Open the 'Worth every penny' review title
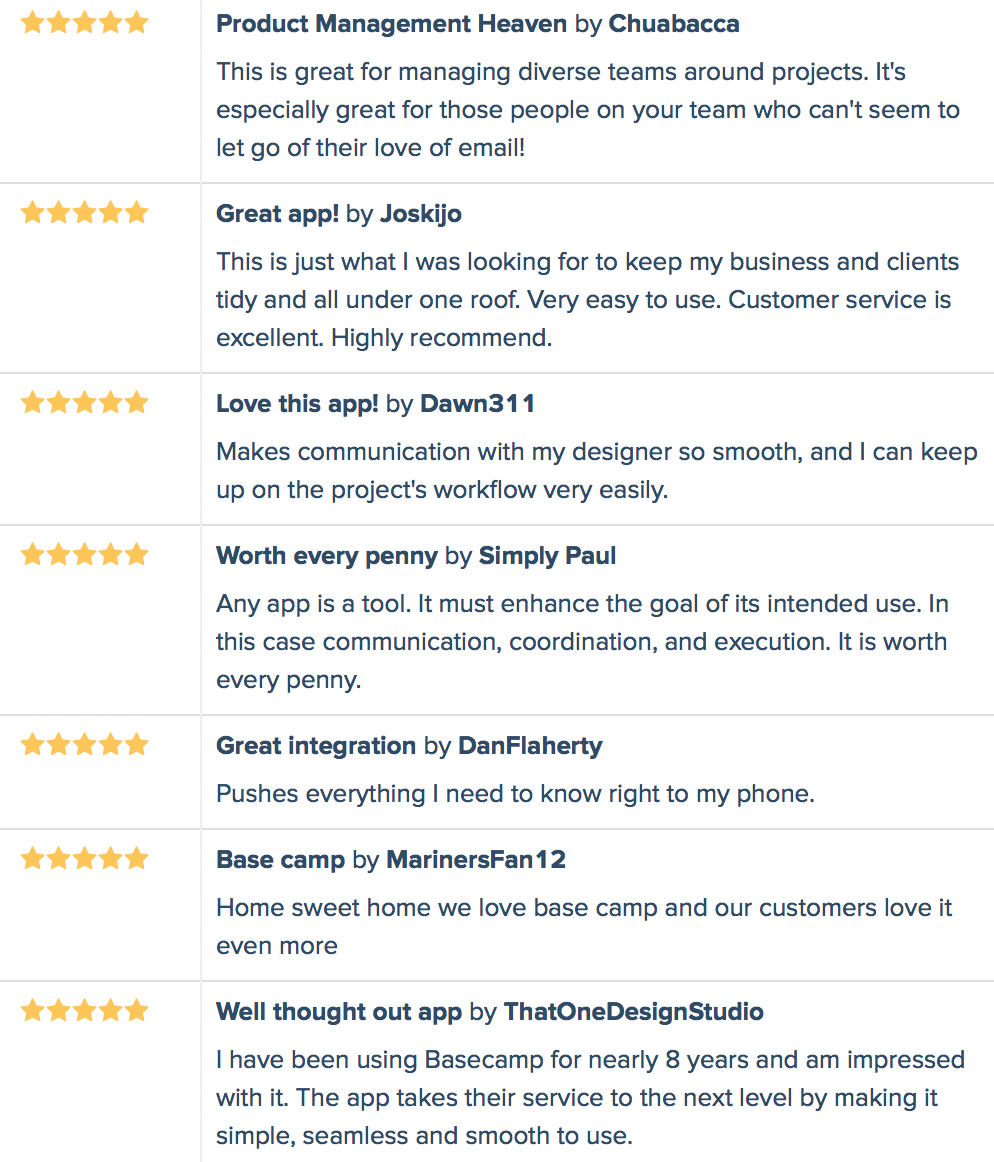The image size is (994, 1162). point(327,556)
